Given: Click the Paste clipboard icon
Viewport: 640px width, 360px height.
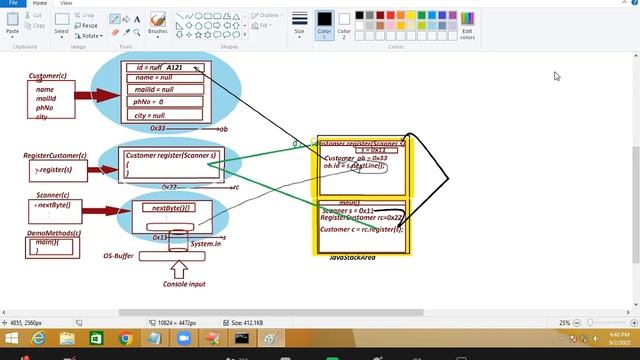Looking at the screenshot, I should 12,19.
